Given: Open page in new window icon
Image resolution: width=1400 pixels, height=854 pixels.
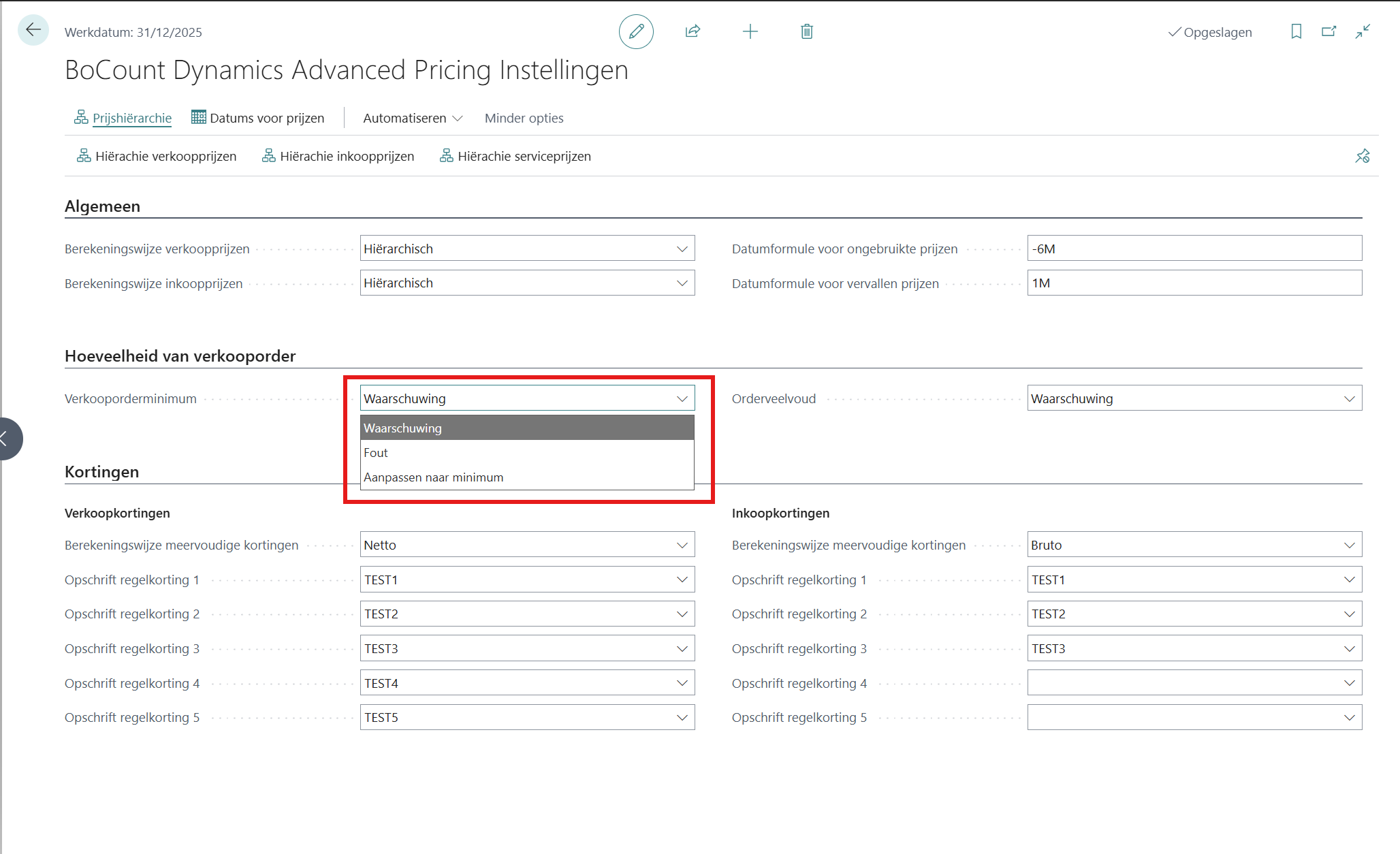Looking at the screenshot, I should [1329, 31].
